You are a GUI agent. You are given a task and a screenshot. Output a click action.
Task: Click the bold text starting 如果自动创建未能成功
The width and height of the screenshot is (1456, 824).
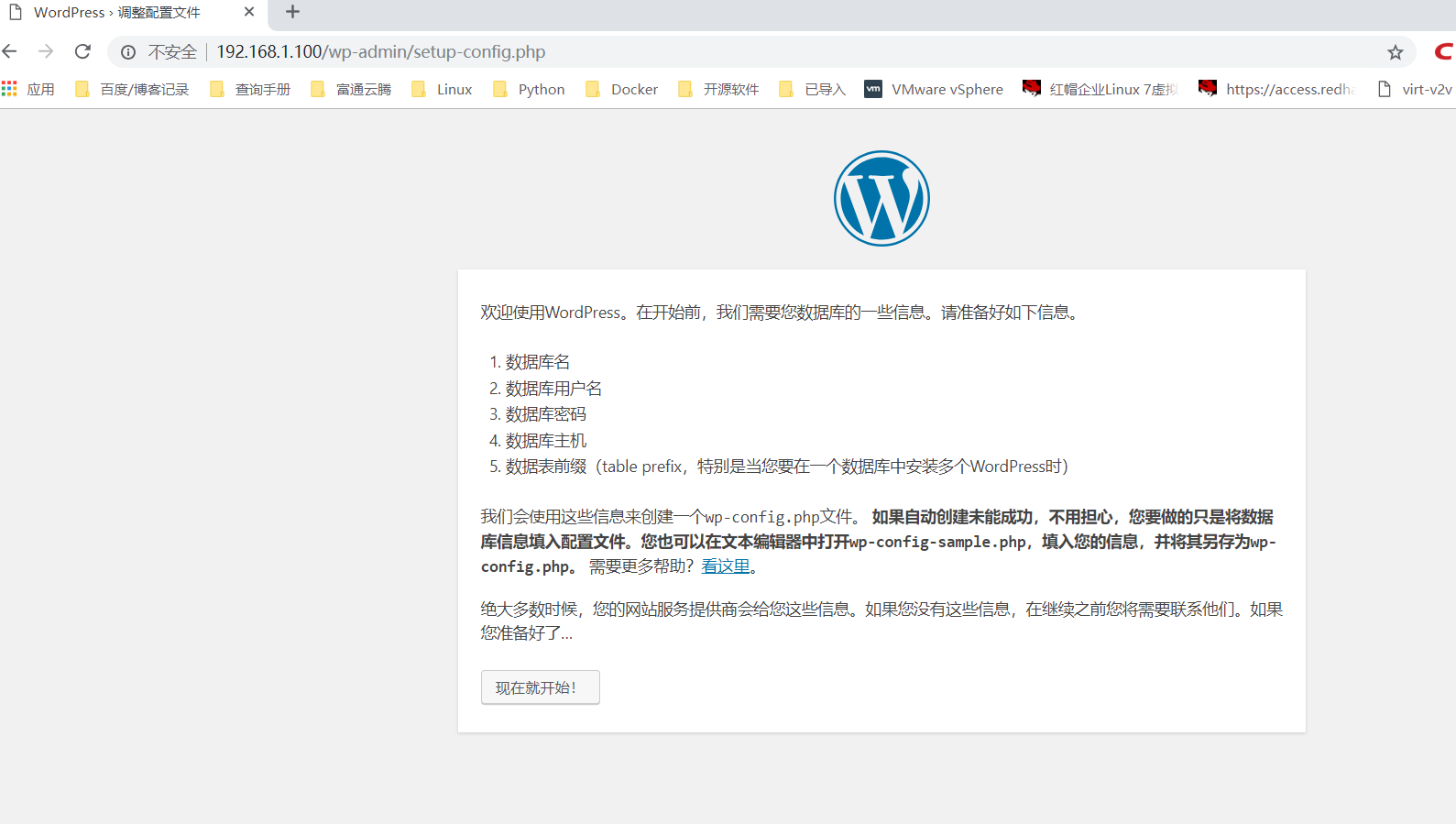pos(879,542)
